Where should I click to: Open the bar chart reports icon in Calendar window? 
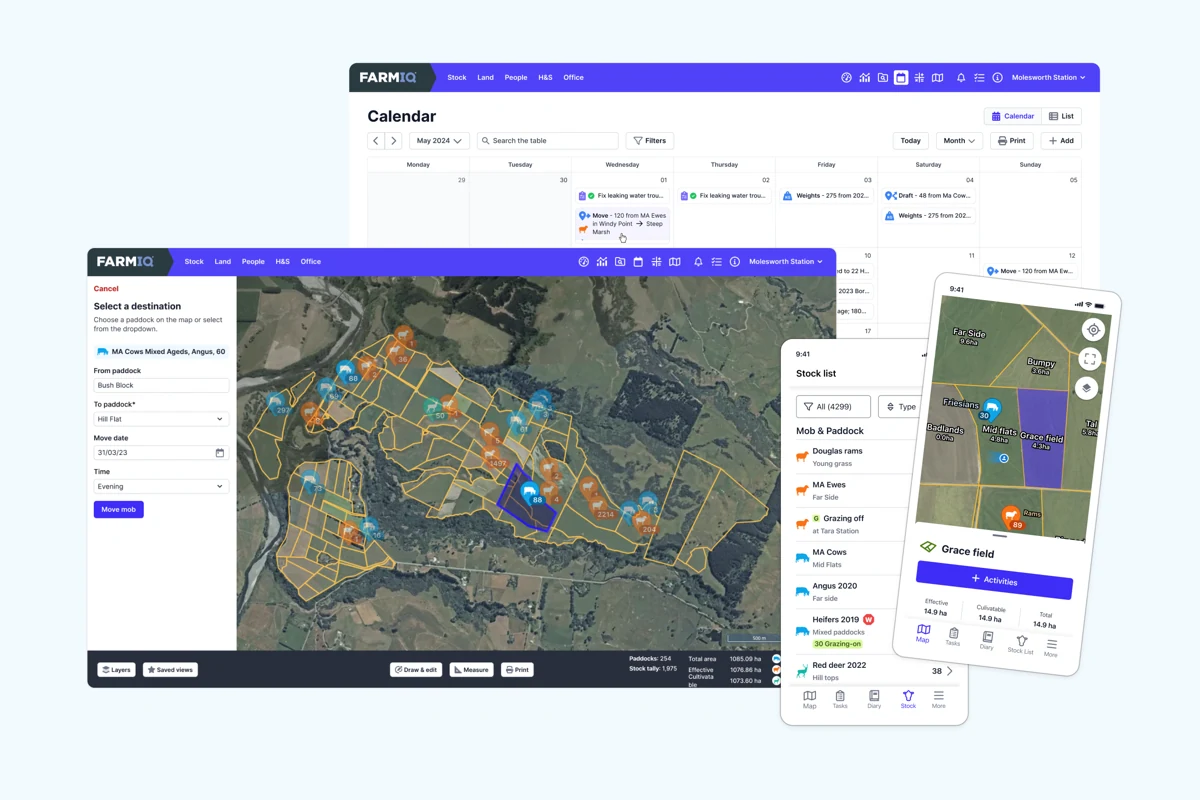tap(865, 78)
